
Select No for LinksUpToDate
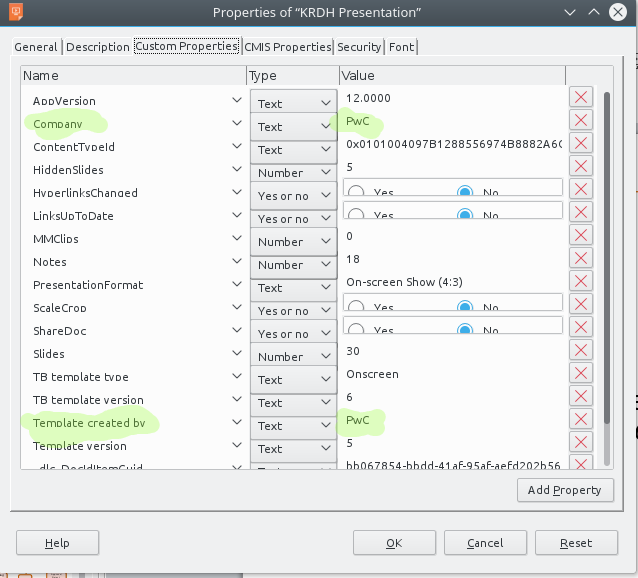coord(465,214)
